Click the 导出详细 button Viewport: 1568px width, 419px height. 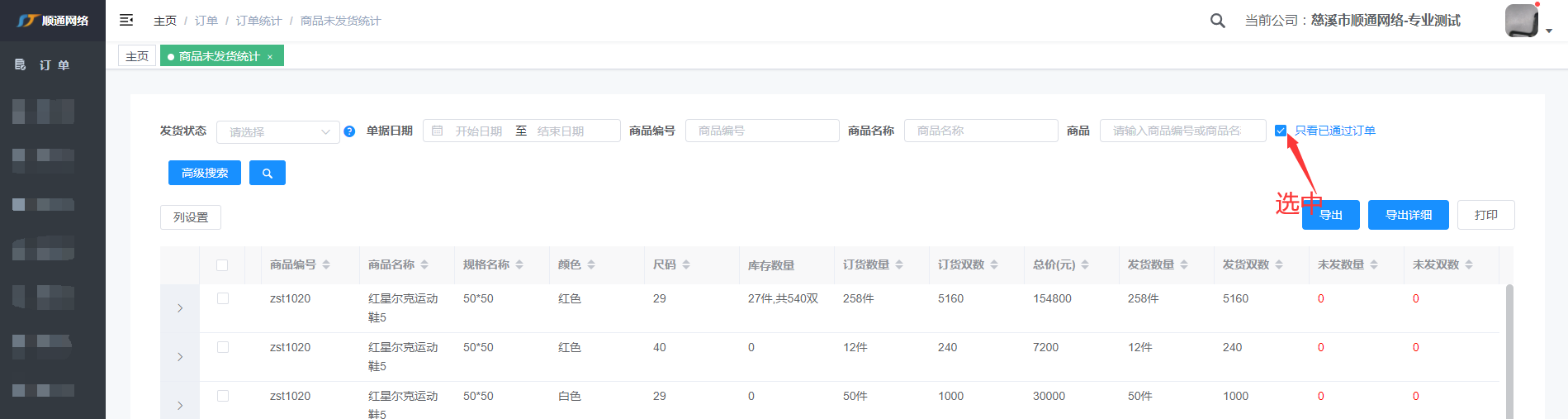point(1408,215)
